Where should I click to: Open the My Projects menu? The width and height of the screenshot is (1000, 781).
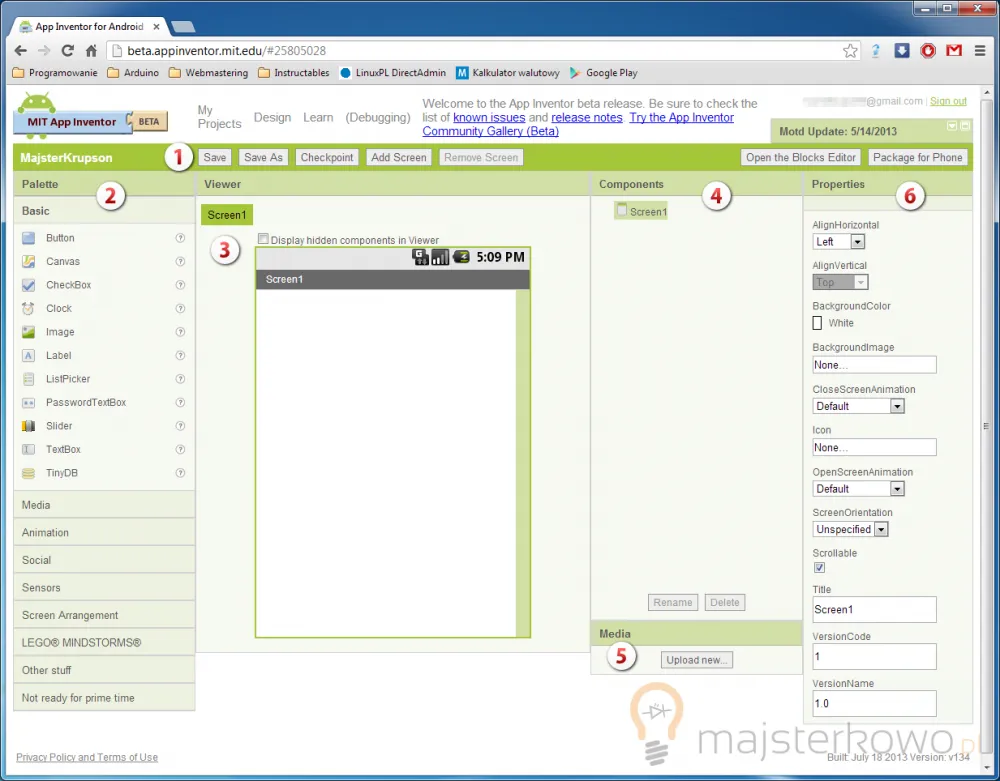click(219, 117)
